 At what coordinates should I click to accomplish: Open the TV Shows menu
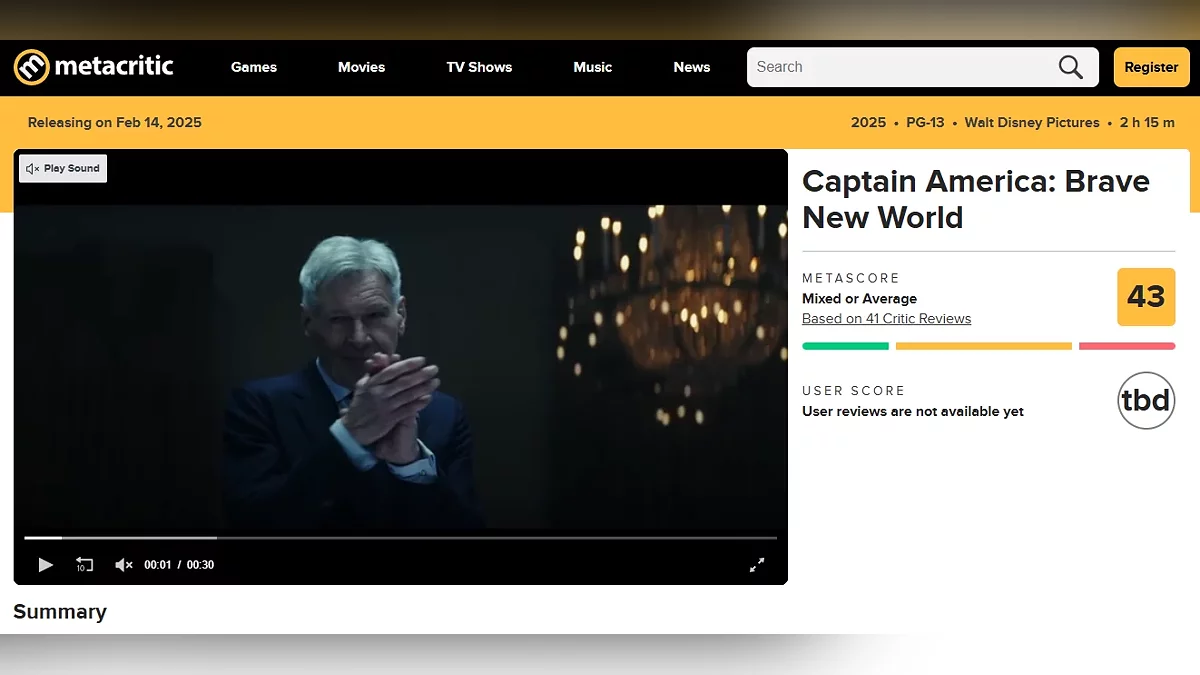[x=479, y=67]
